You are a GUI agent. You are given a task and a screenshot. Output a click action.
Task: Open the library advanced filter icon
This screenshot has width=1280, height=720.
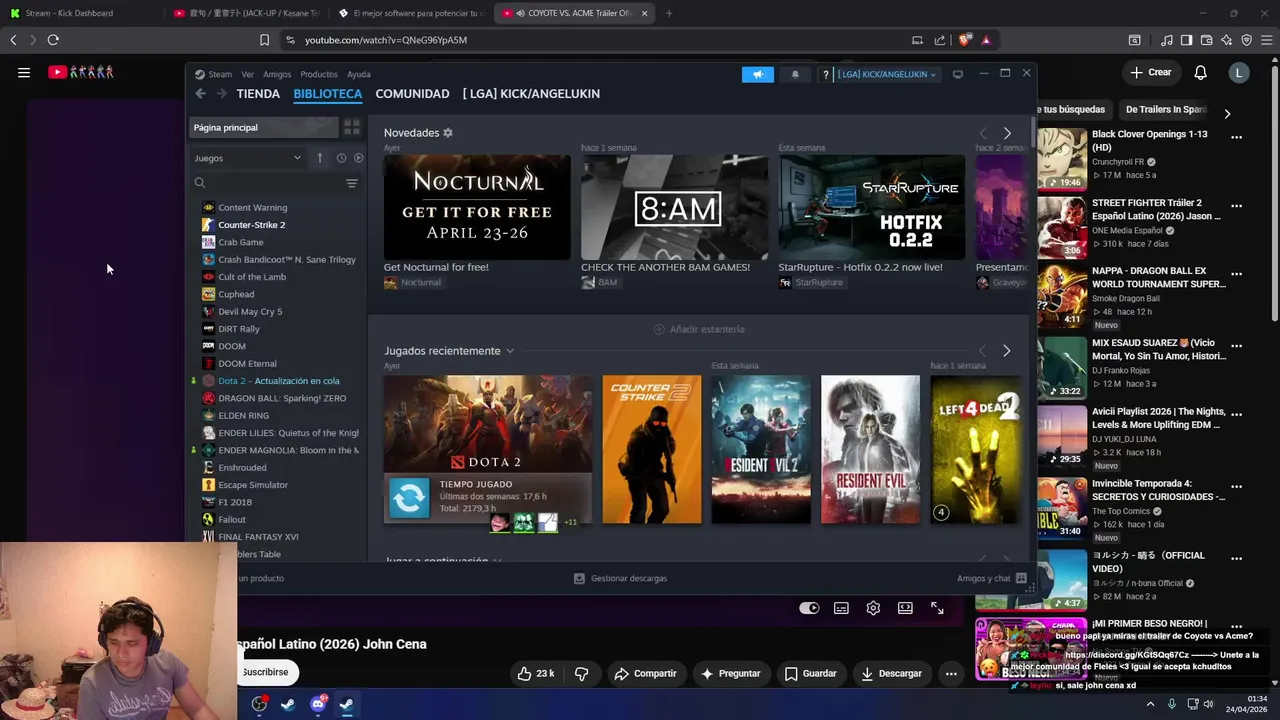tap(351, 183)
